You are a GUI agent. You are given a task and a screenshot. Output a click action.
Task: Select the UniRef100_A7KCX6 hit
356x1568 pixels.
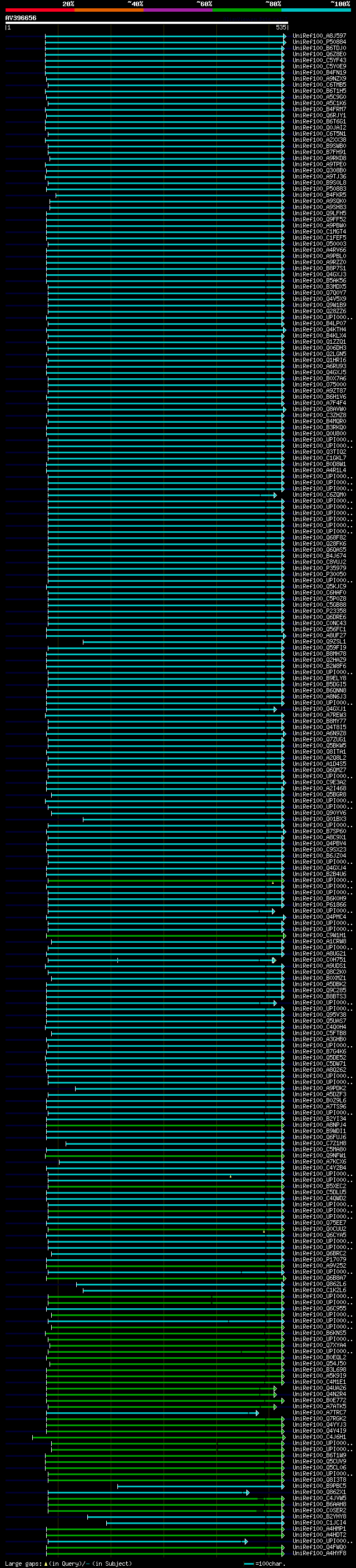click(x=319, y=1161)
